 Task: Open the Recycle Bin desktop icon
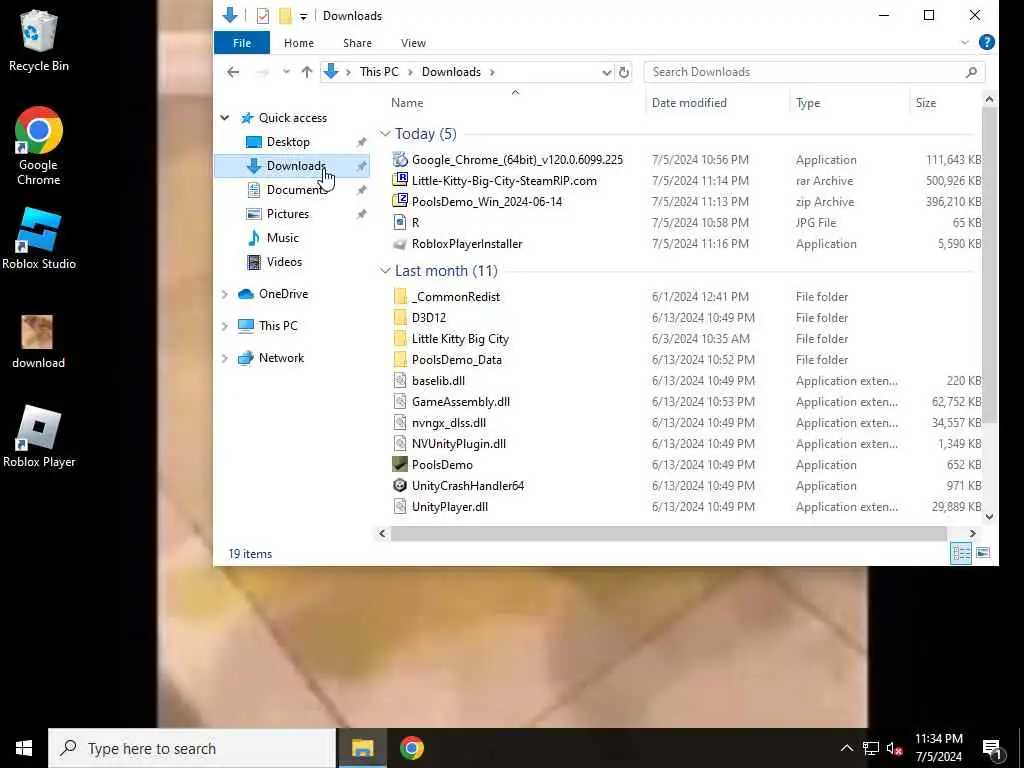click(39, 40)
